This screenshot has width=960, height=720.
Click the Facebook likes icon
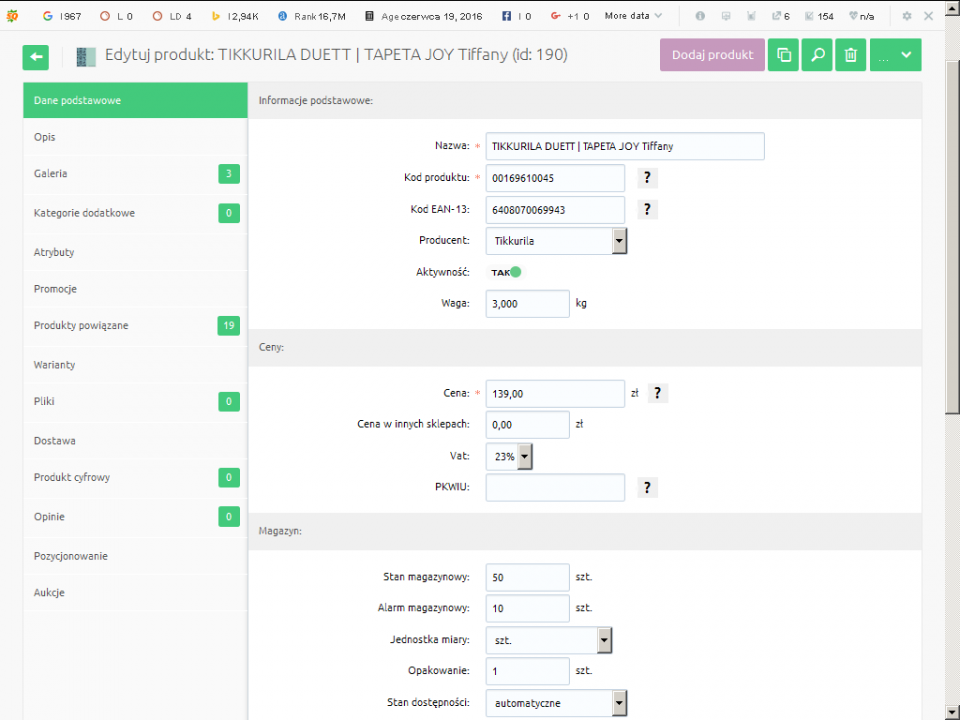(x=506, y=16)
